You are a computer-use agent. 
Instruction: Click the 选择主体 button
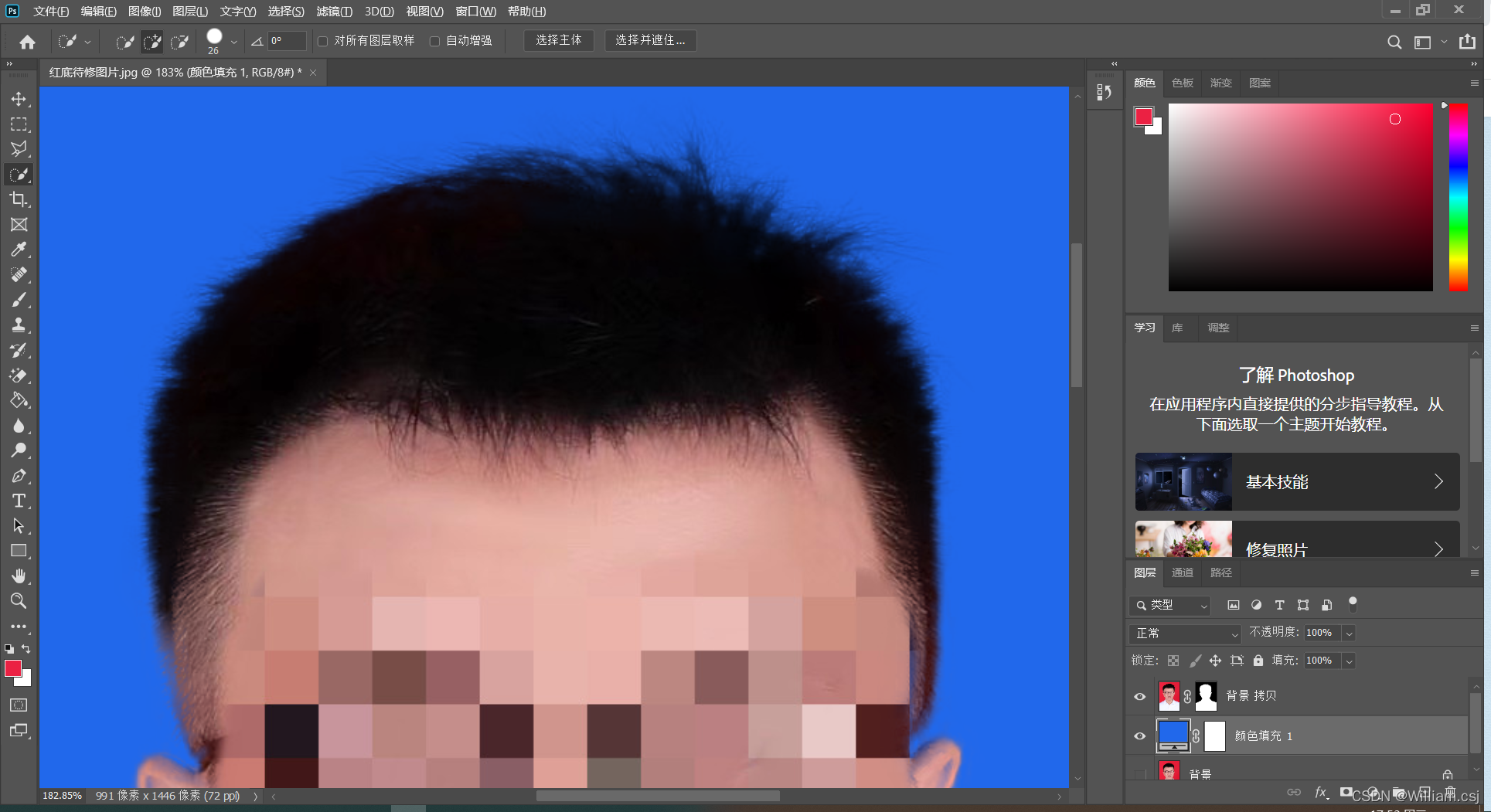[x=559, y=40]
